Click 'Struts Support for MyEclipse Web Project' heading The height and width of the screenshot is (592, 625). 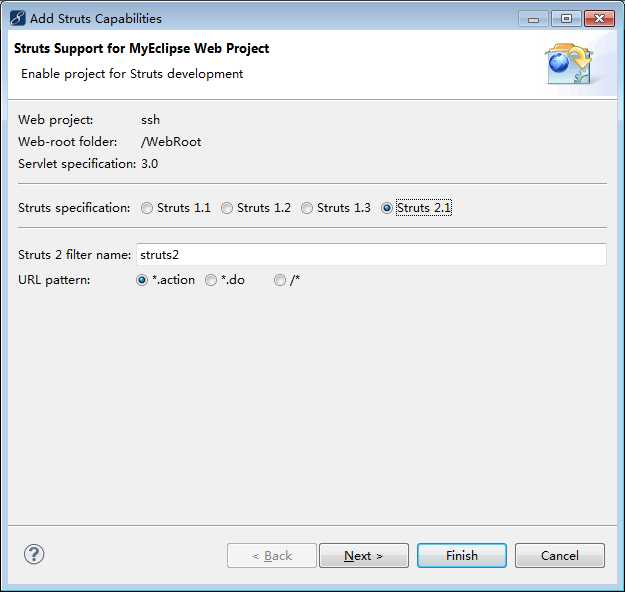tap(142, 49)
